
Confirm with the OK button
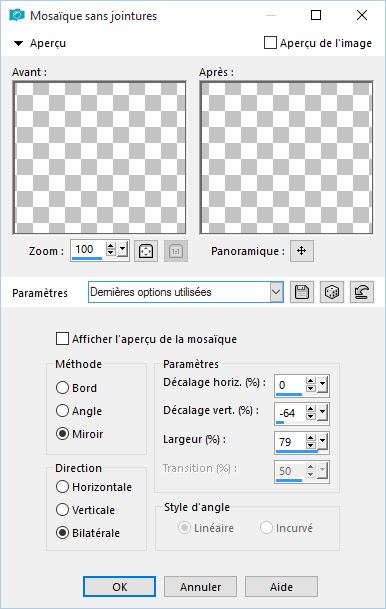click(120, 586)
